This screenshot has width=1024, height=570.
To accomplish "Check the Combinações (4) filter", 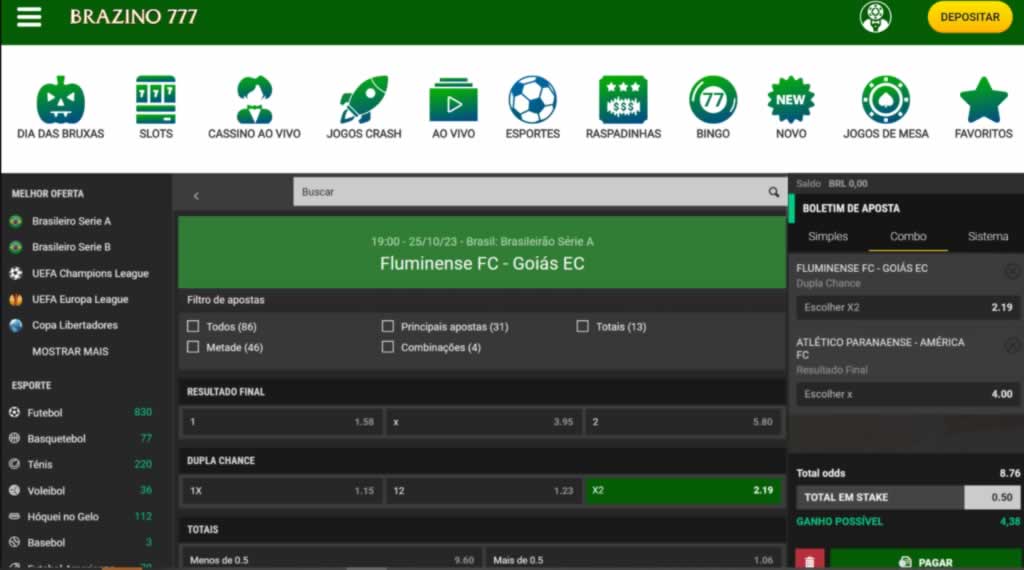I will pyautogui.click(x=387, y=347).
